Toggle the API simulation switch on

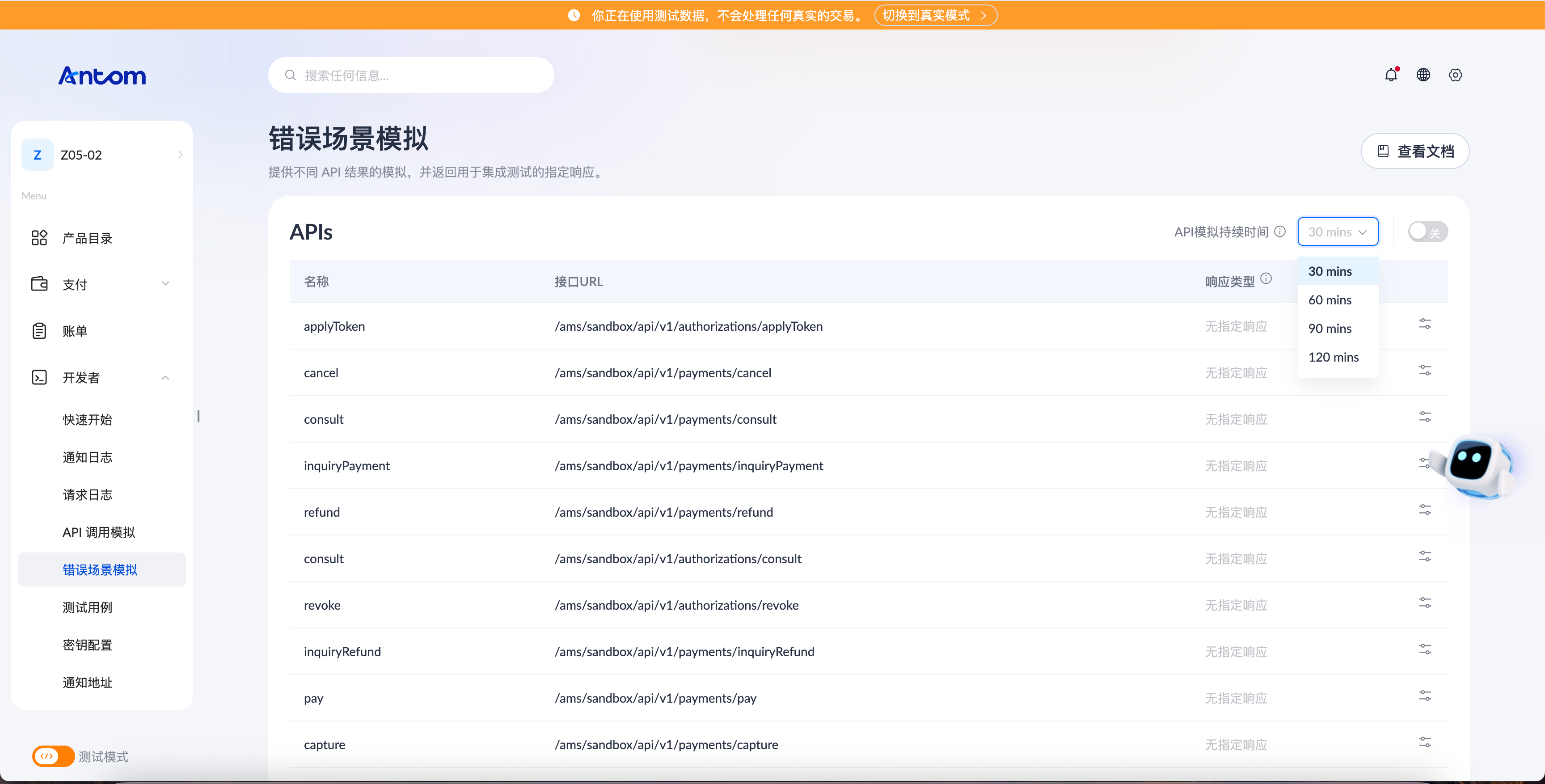[1428, 232]
